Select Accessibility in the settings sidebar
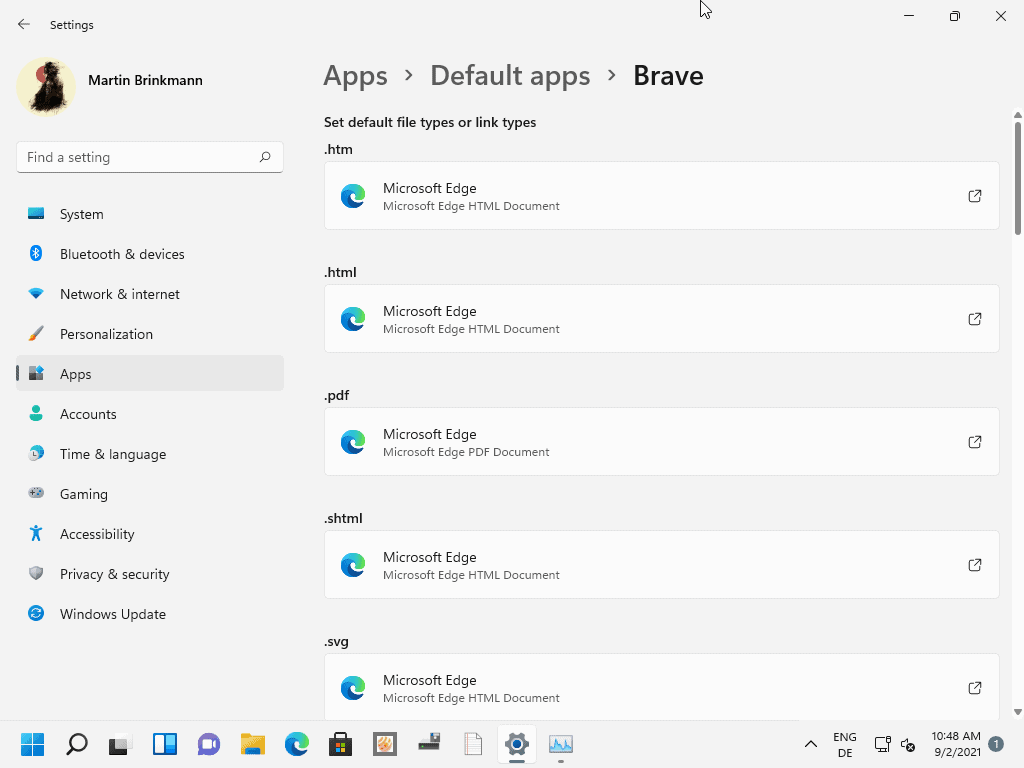This screenshot has height=768, width=1024. click(x=96, y=534)
